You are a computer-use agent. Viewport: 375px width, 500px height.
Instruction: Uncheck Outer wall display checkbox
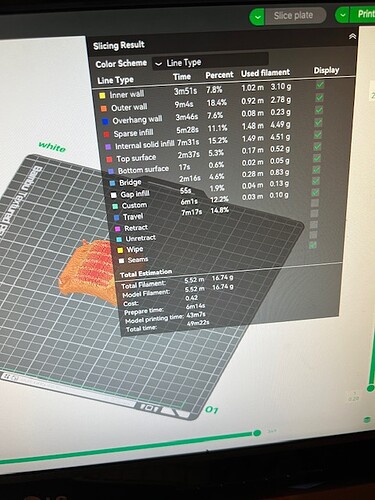point(319,97)
